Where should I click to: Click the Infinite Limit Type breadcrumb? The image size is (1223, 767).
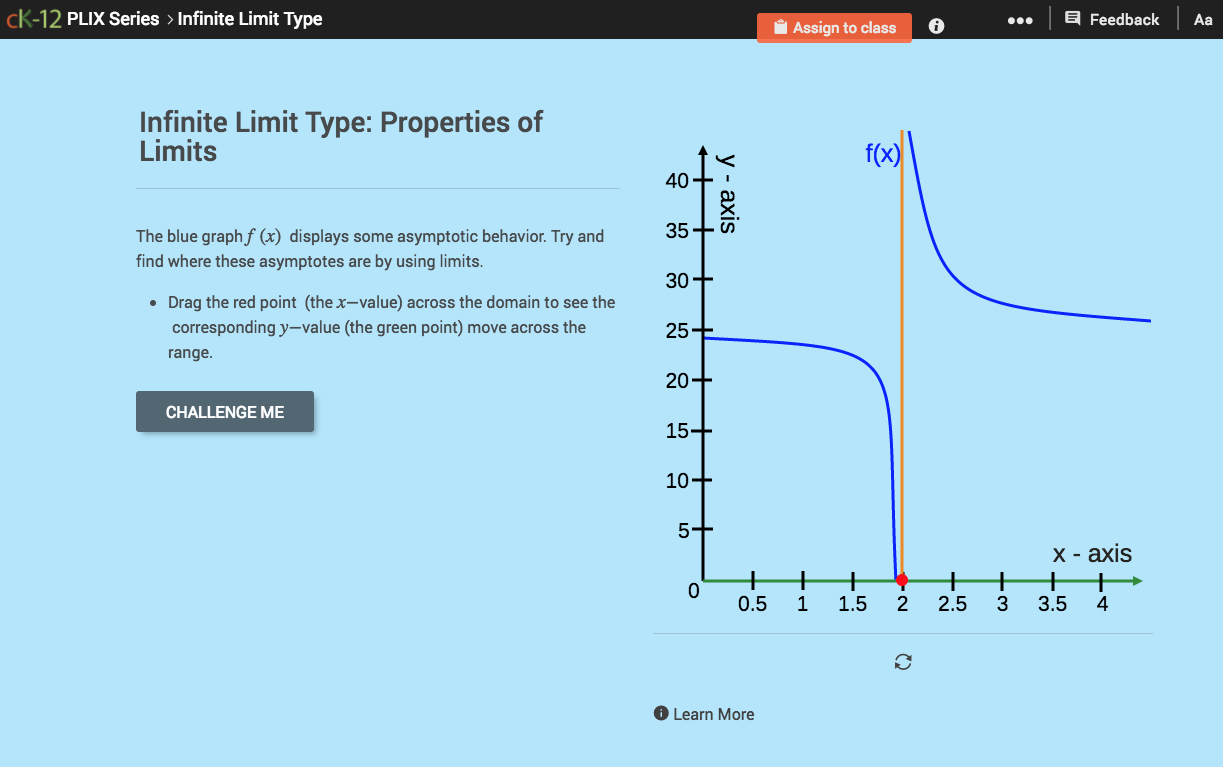[x=249, y=18]
